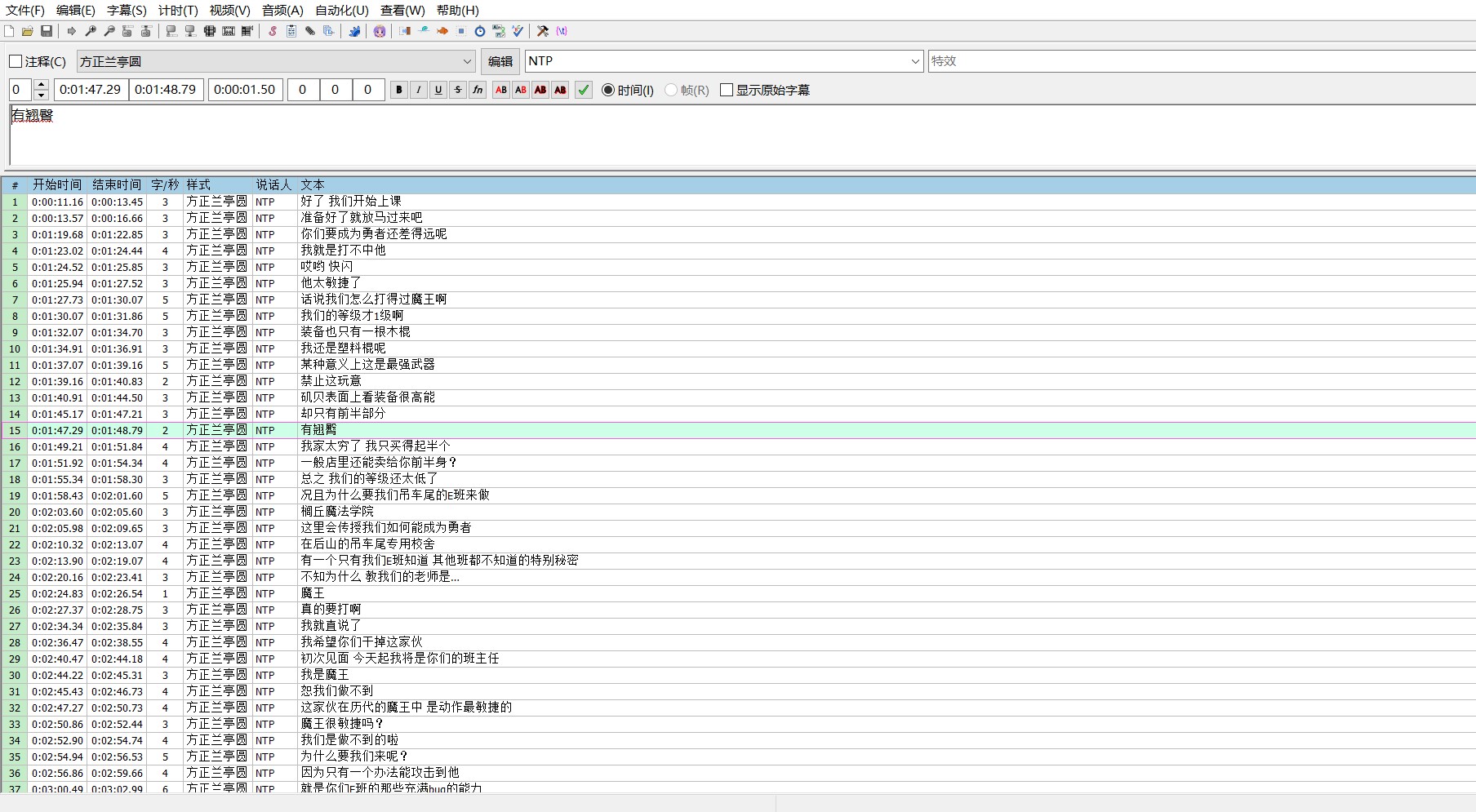The height and width of the screenshot is (812, 1476).
Task: Click the New subtitles file icon
Action: [x=8, y=31]
